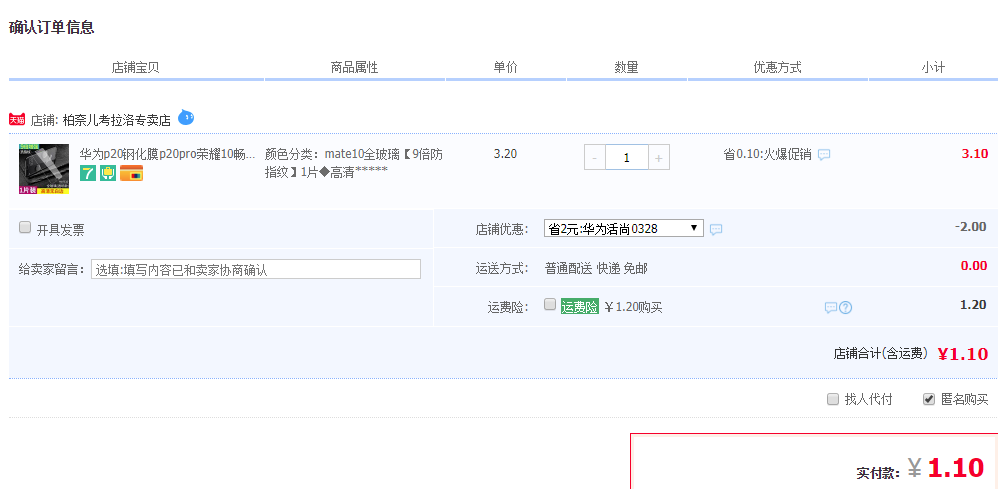Enable the 开具发票 invoice checkbox

pyautogui.click(x=25, y=227)
